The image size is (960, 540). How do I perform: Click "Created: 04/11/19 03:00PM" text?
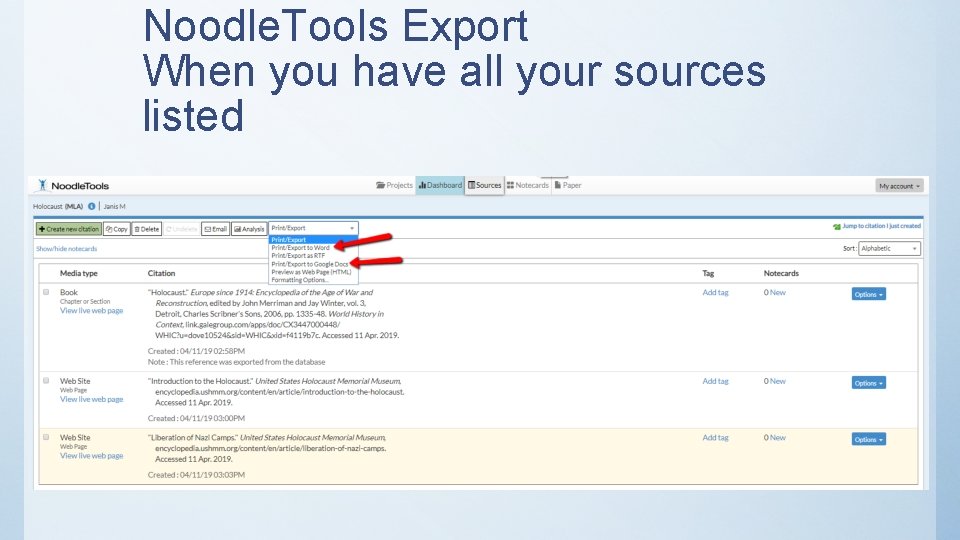click(196, 418)
